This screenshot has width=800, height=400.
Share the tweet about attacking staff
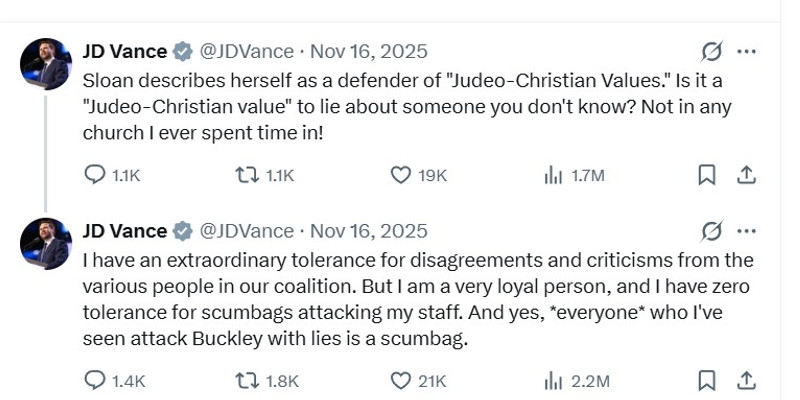tap(745, 380)
